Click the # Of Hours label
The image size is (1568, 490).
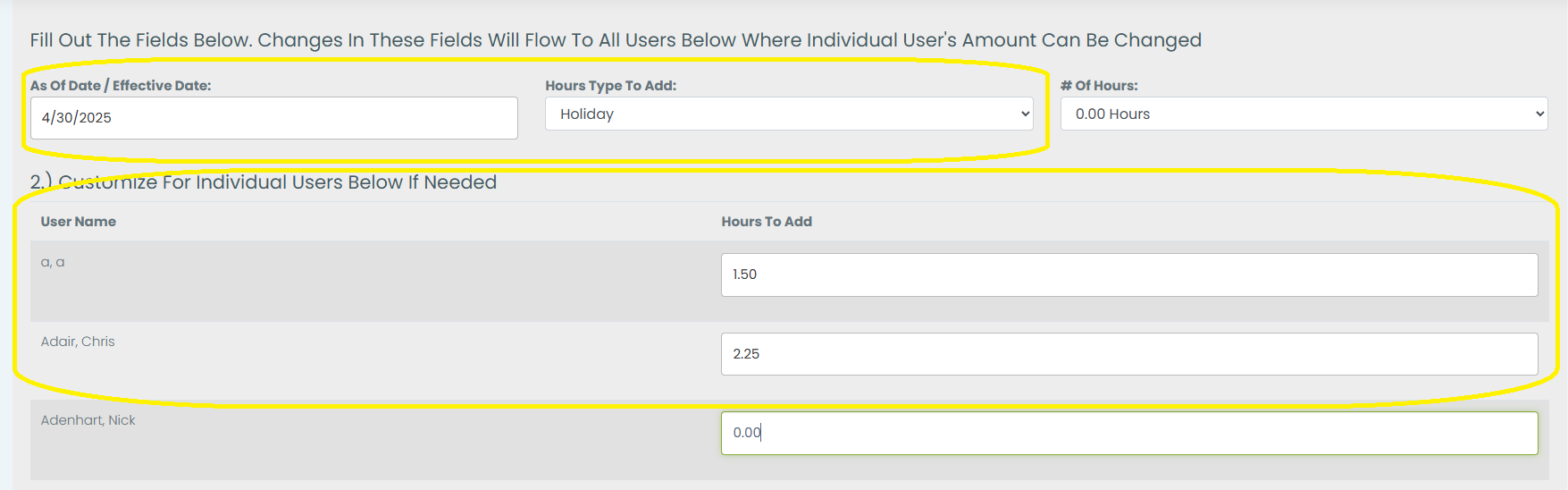pos(1099,86)
